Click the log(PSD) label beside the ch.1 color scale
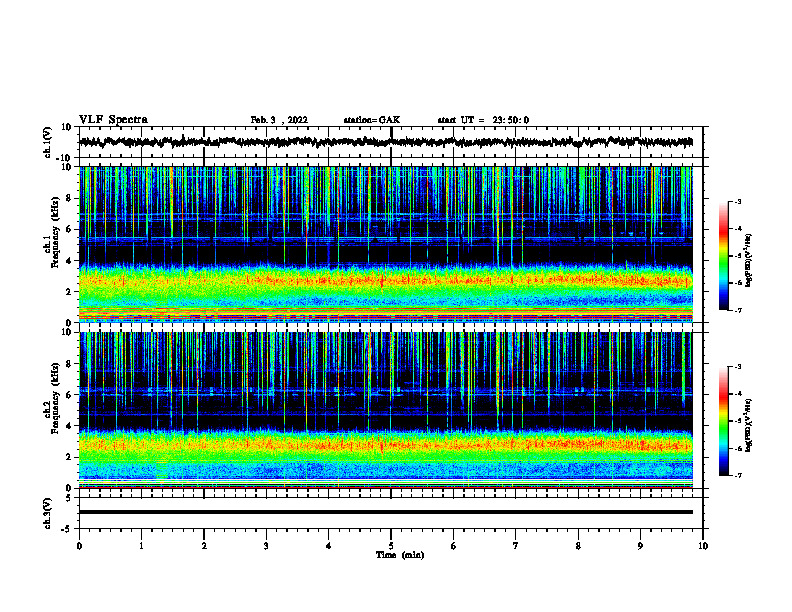The image size is (792, 612). pos(749,261)
